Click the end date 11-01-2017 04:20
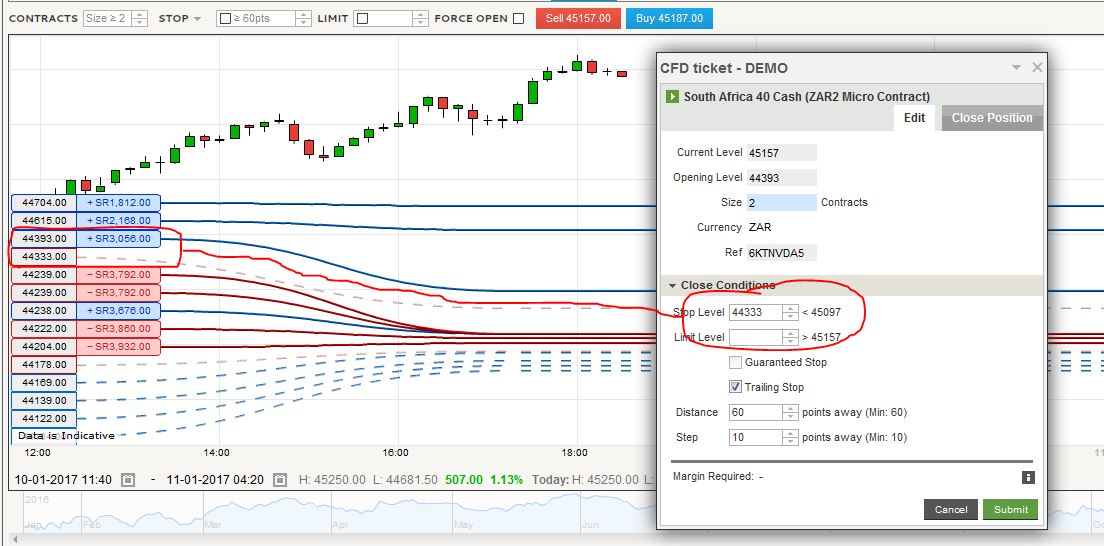This screenshot has height=546, width=1104. click(x=215, y=480)
